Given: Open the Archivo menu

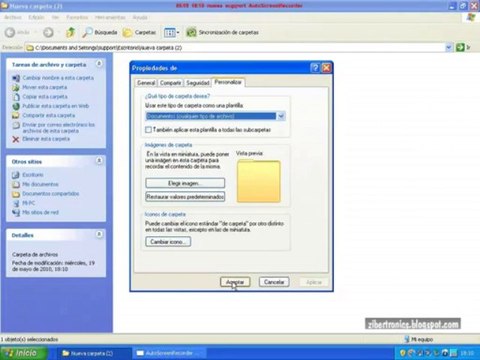Looking at the screenshot, I should (x=13, y=17).
